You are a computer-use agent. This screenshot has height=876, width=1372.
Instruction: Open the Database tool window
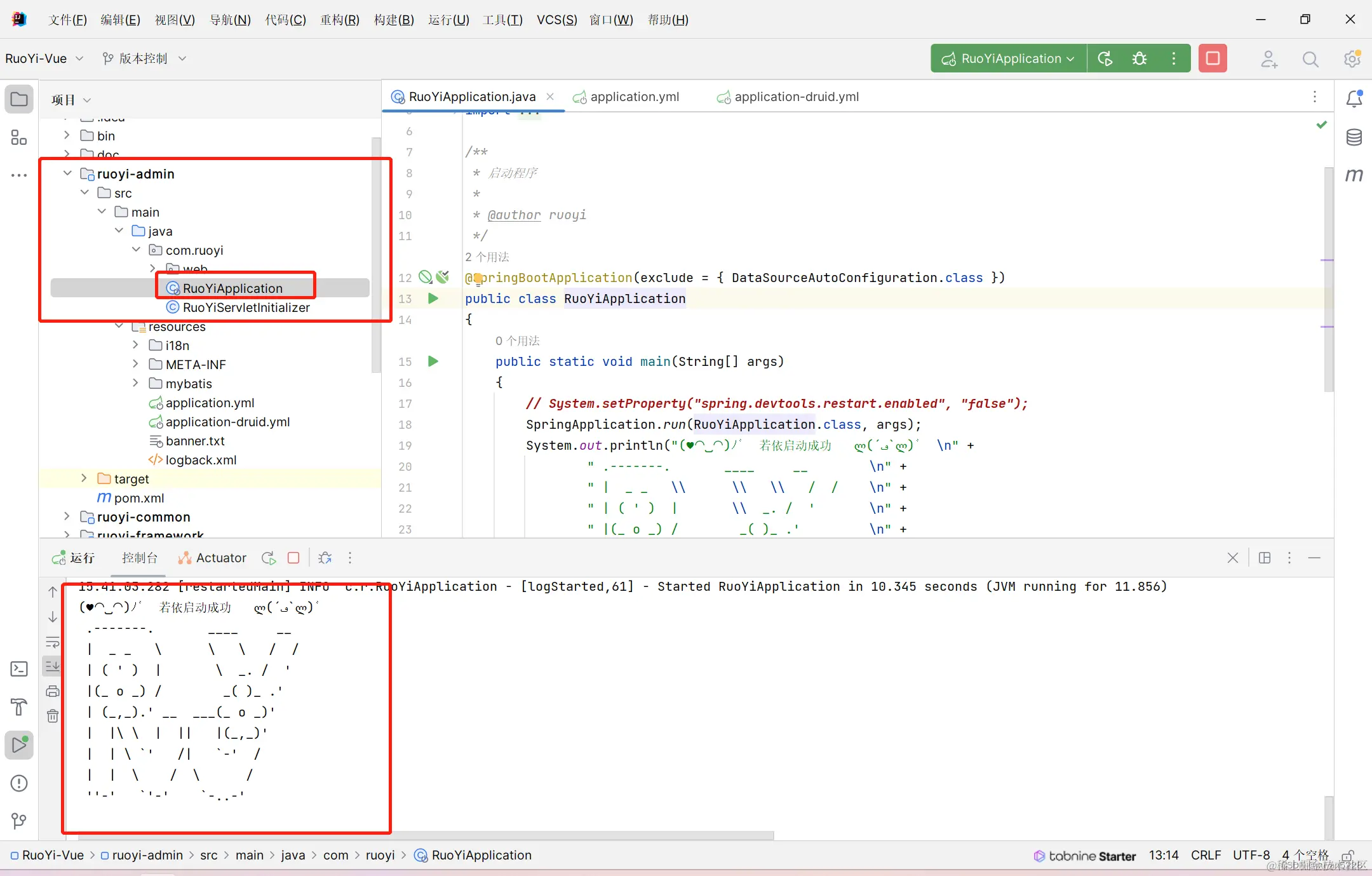(x=1354, y=137)
